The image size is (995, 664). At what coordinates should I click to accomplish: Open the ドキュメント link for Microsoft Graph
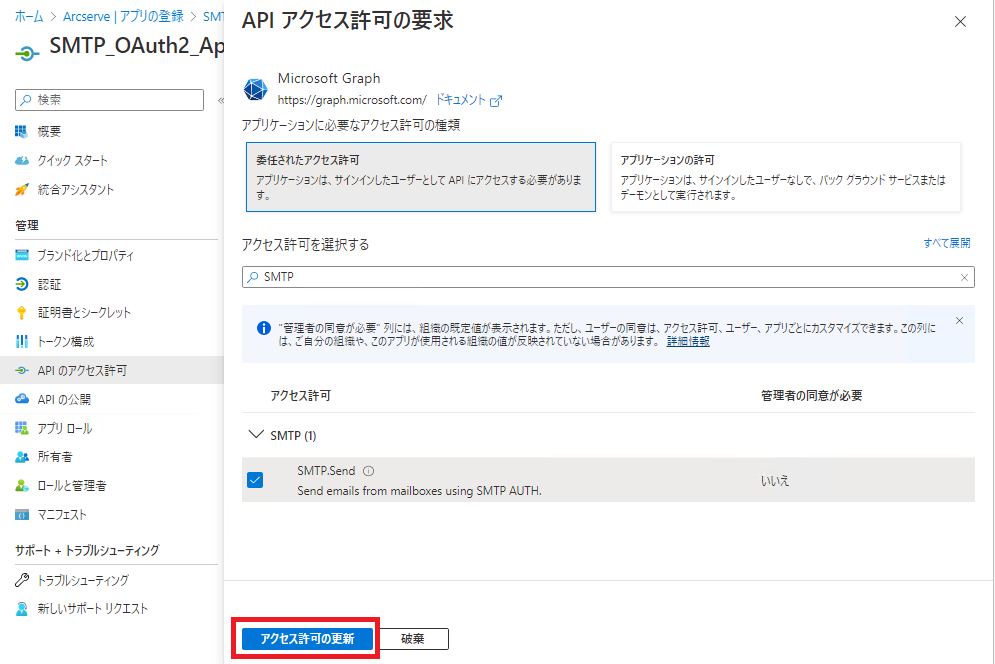point(468,100)
